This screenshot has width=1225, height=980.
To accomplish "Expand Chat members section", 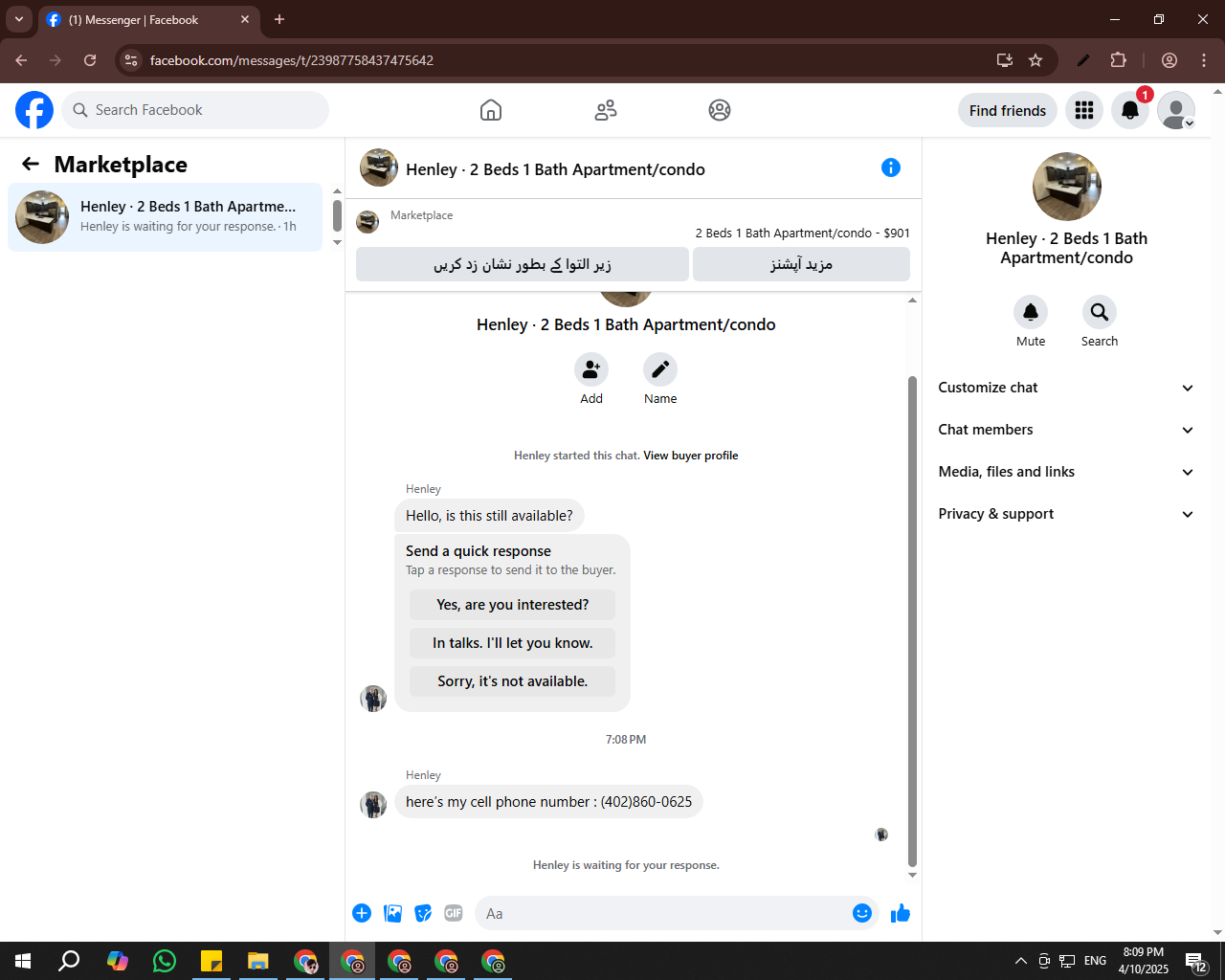I will [1066, 430].
